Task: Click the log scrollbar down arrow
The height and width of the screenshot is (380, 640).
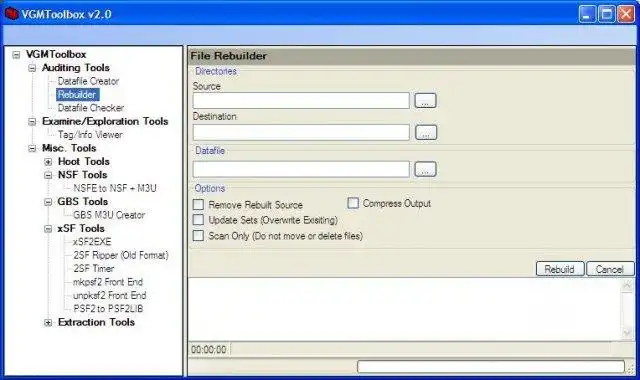Action: click(627, 333)
